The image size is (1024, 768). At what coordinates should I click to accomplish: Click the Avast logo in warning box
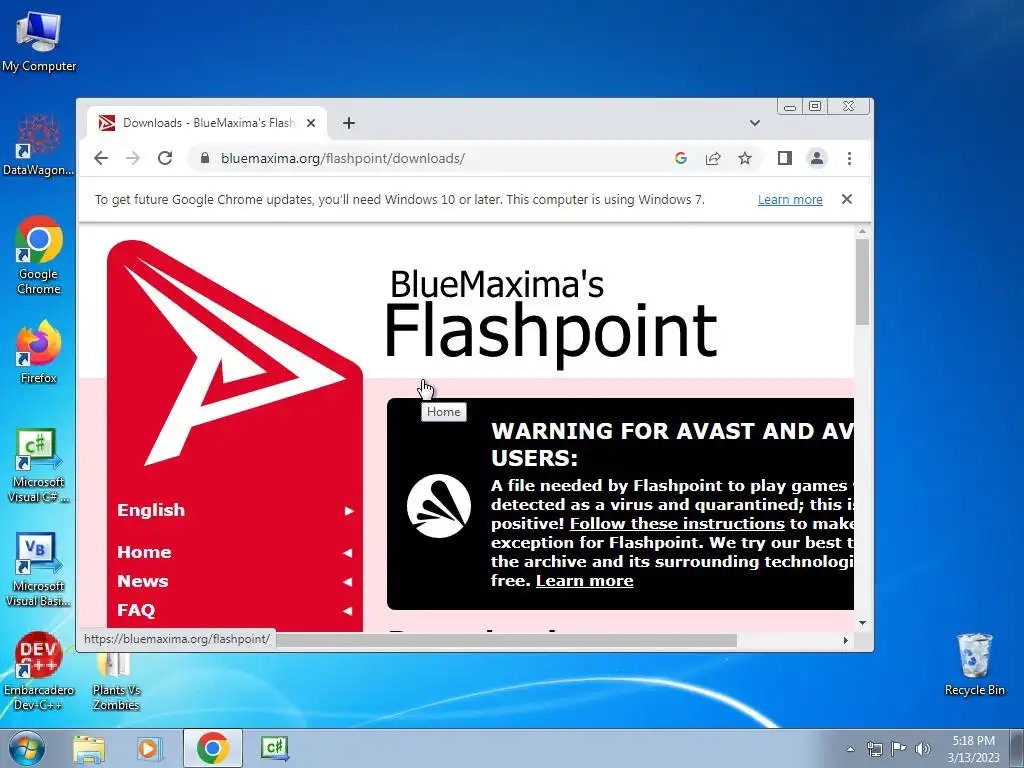[x=438, y=506]
